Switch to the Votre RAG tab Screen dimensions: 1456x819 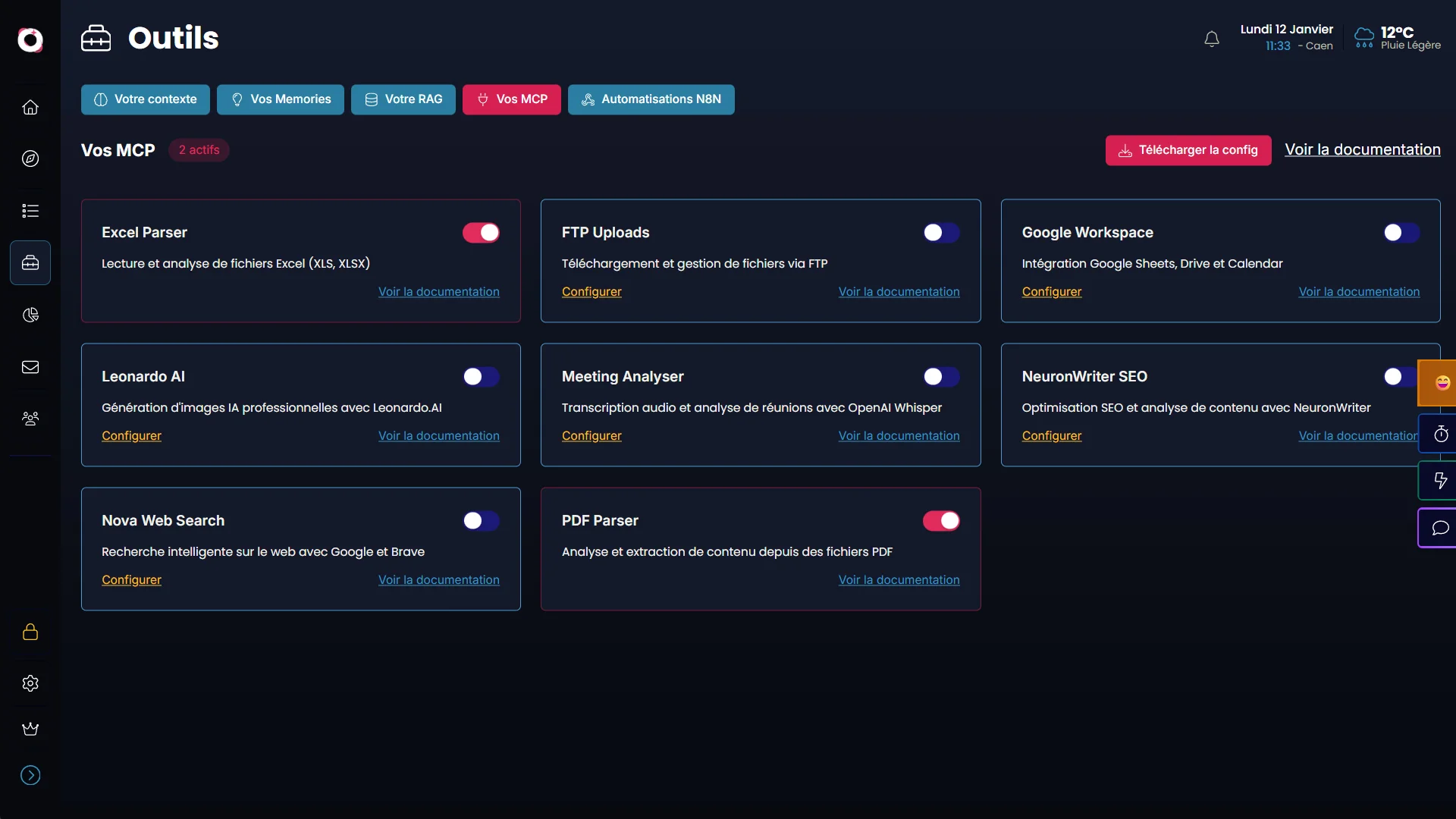tap(403, 99)
